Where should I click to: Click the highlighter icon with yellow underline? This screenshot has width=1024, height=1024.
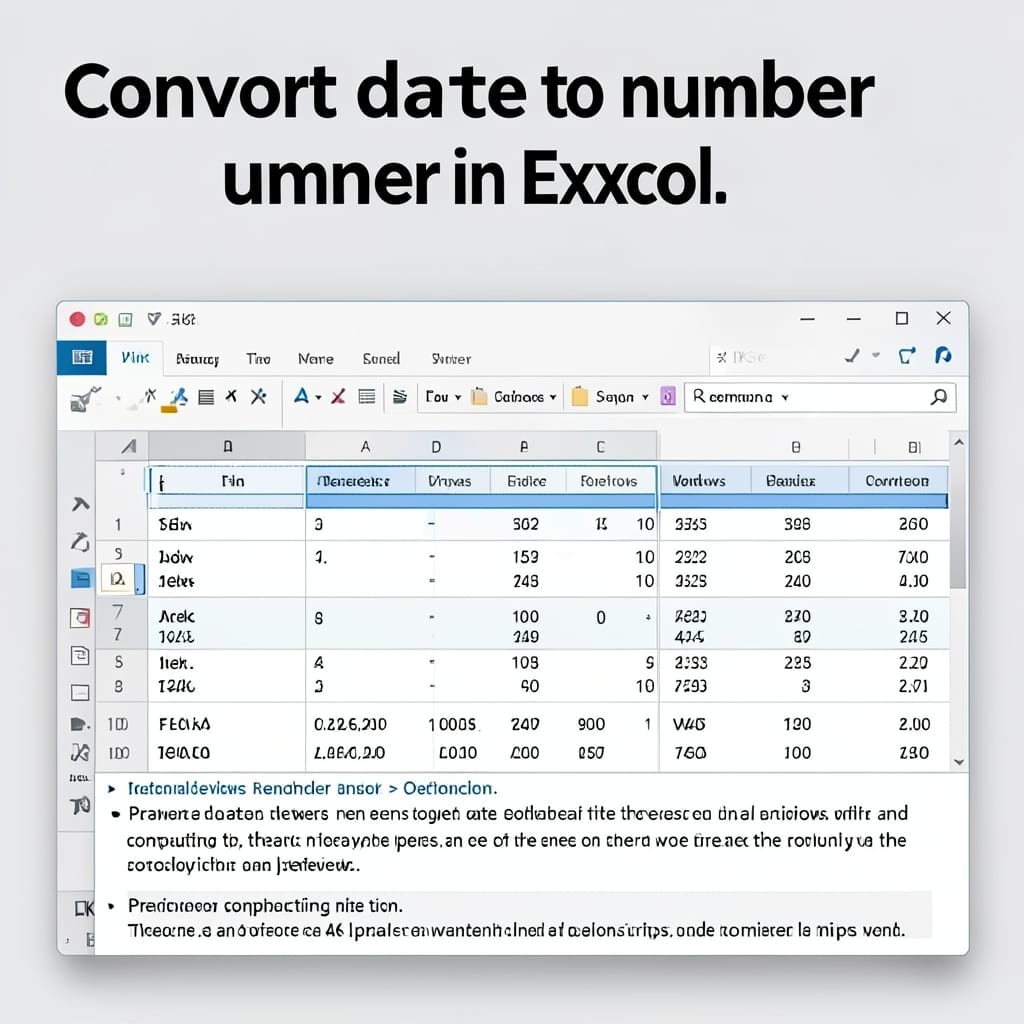click(174, 399)
